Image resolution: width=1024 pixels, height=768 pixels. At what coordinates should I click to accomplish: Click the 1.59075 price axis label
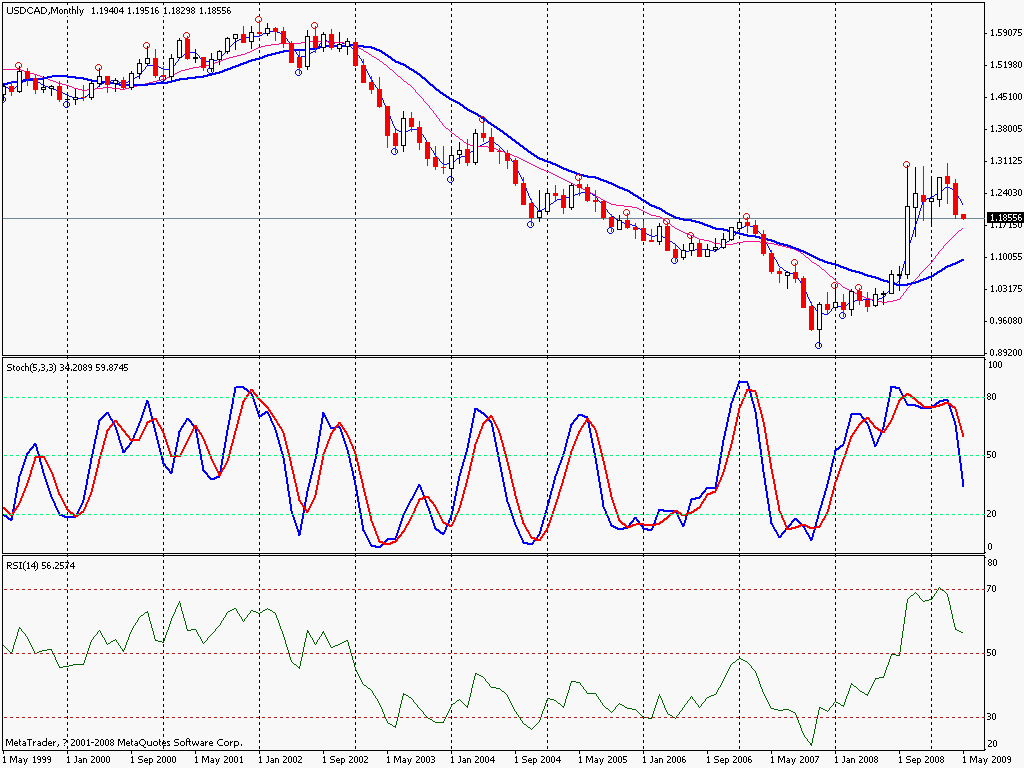tap(1006, 32)
